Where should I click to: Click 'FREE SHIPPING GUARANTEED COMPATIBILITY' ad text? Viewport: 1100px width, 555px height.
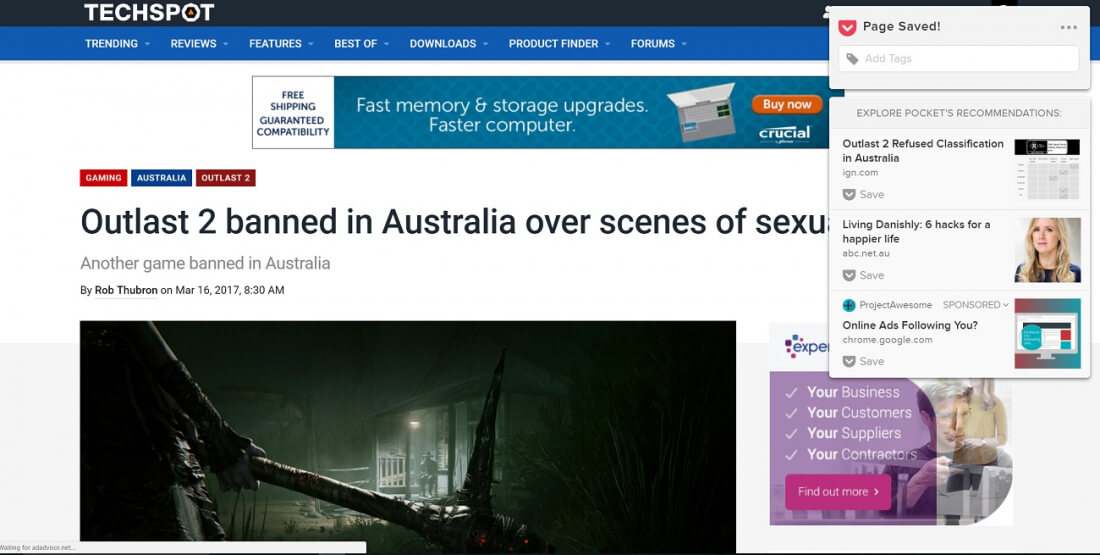(x=293, y=113)
